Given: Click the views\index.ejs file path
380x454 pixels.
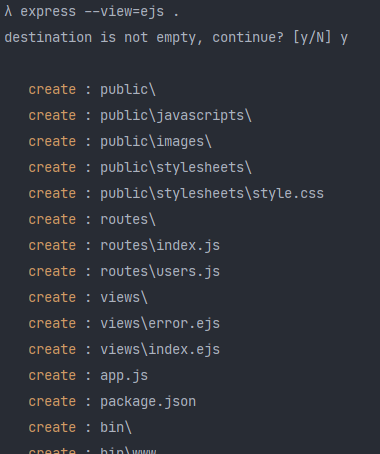Looking at the screenshot, I should pos(160,350).
